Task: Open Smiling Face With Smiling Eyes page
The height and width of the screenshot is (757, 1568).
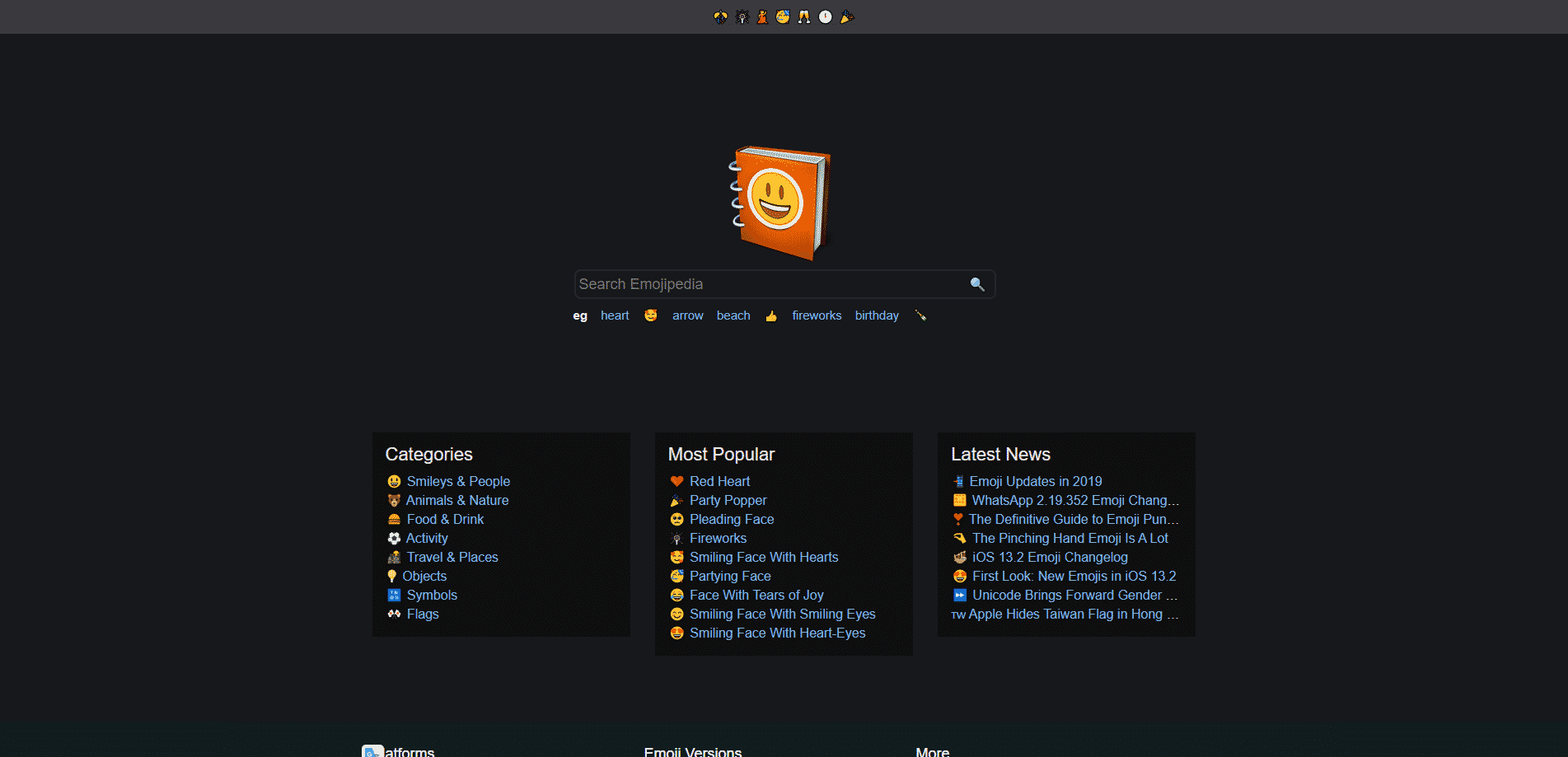Action: point(783,614)
